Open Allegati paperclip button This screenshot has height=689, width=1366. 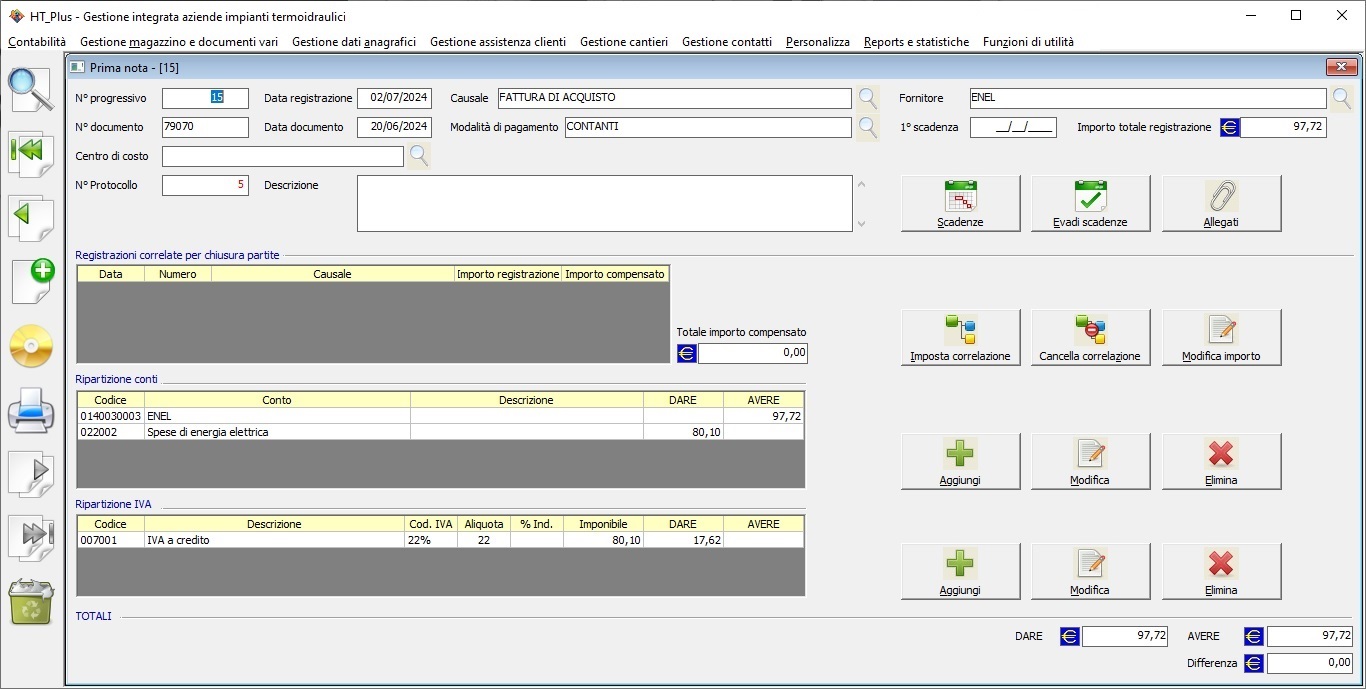point(1221,204)
